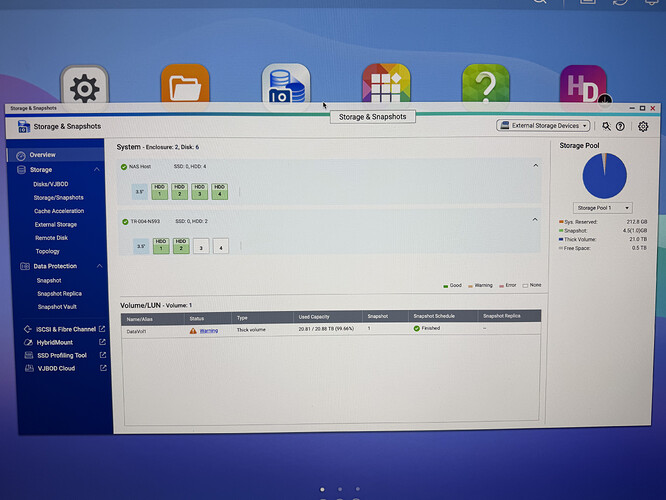Launch HD Station desktop icon
This screenshot has height=500, width=666.
point(583,87)
